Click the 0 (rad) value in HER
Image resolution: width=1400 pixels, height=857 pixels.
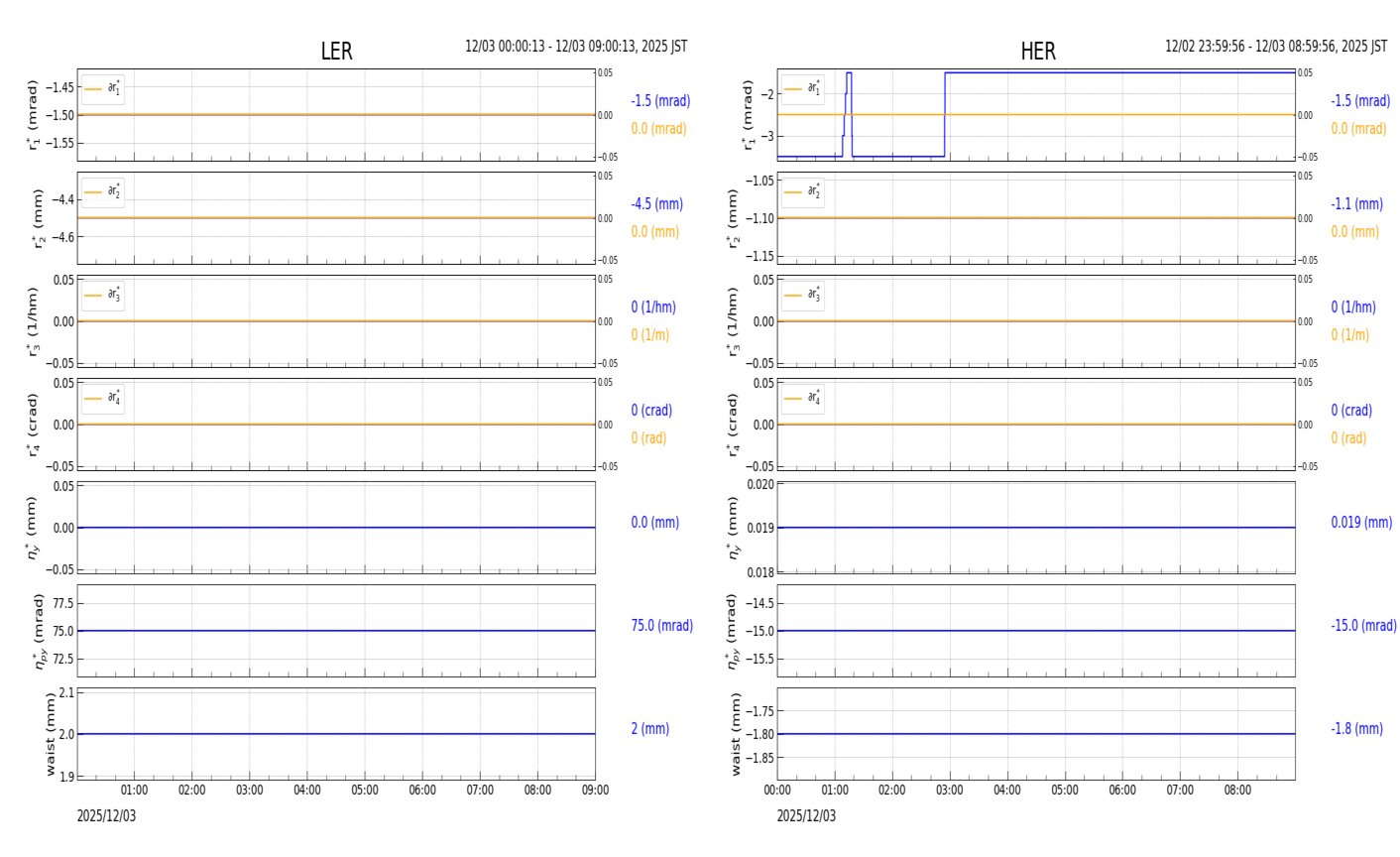1348,438
